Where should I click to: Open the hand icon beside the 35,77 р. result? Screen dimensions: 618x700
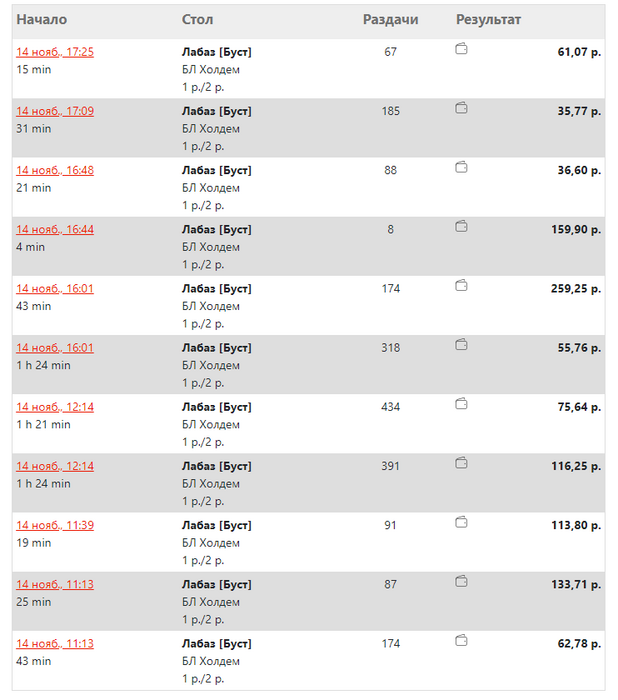coord(461,108)
